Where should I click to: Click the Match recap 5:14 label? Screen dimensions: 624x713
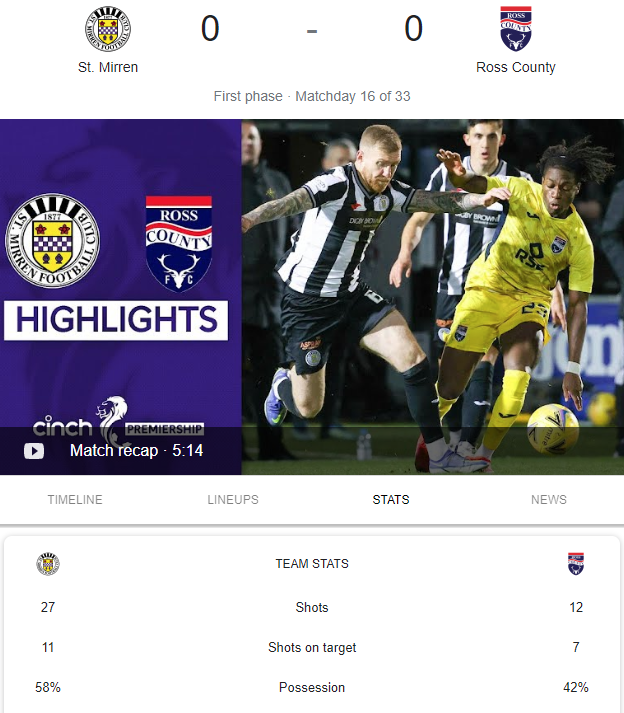click(x=136, y=451)
